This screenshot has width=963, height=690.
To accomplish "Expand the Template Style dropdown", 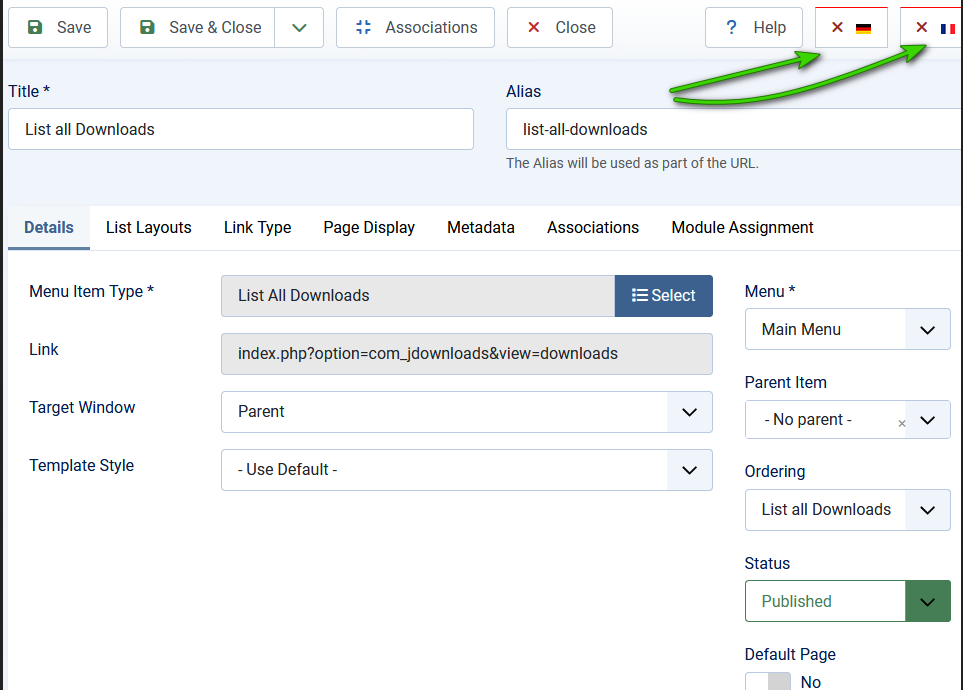I will [x=467, y=470].
